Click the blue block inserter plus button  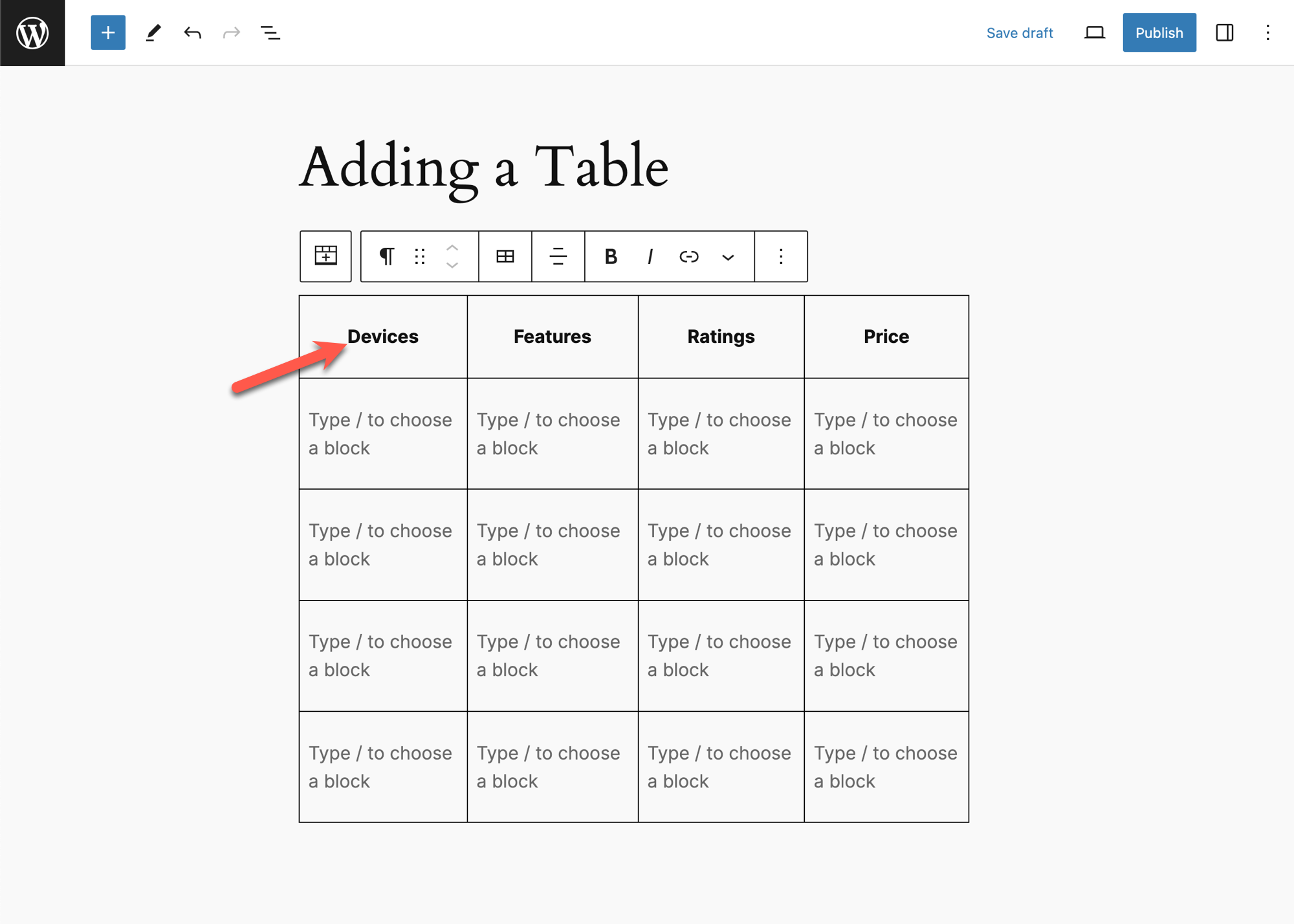(x=108, y=32)
